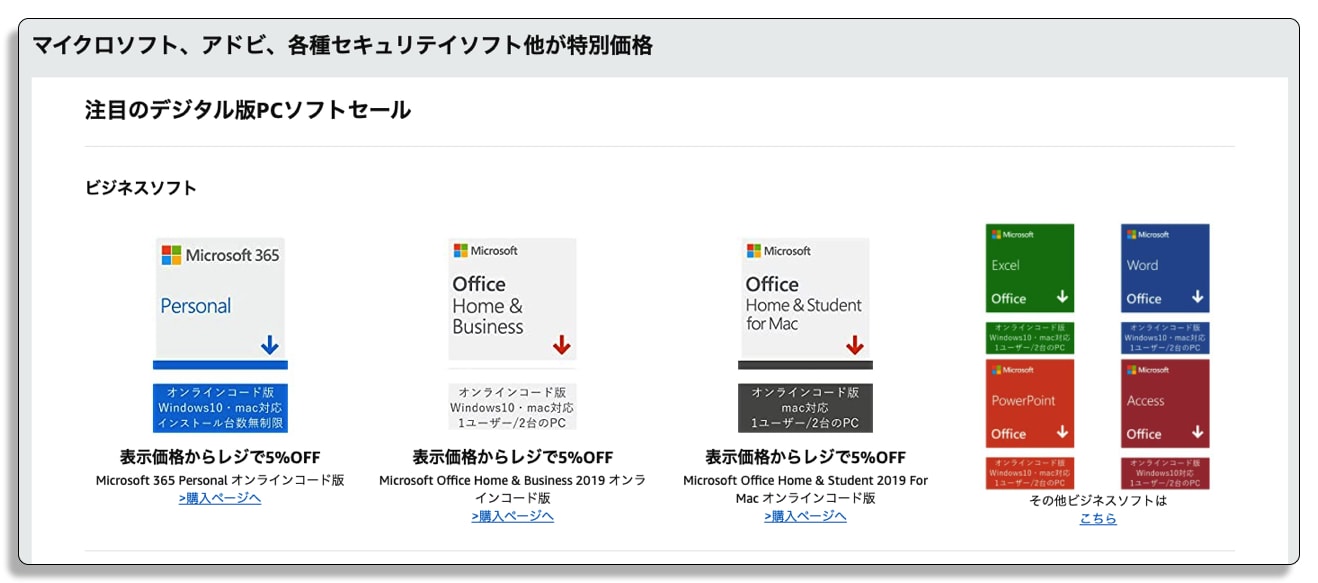Click the grey Windows10・mac対応 label under Home & Business

point(512,408)
